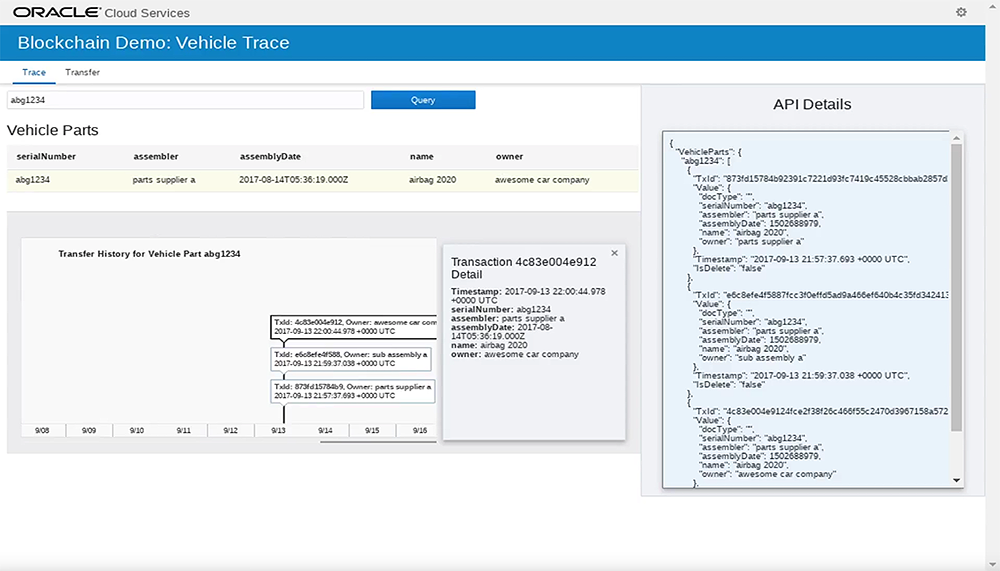The width and height of the screenshot is (1000, 571).
Task: Click the 9/08 date on timeline axis
Action: [x=42, y=431]
